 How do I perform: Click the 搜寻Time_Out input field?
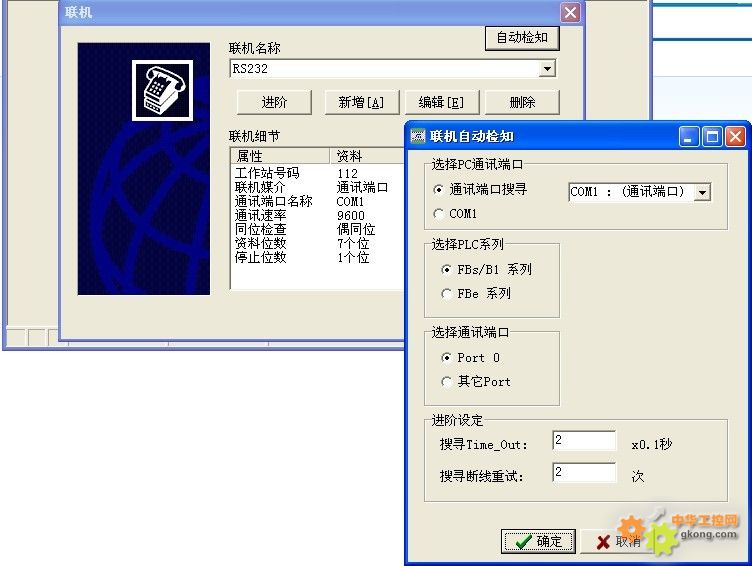[x=584, y=440]
